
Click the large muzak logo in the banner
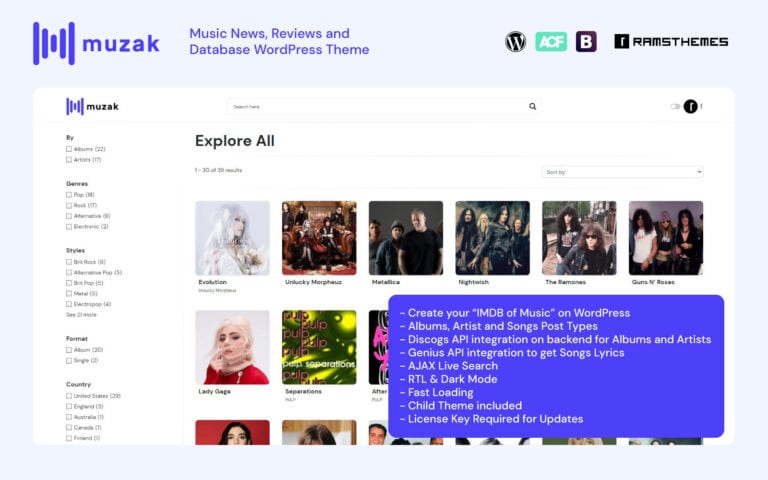tap(96, 43)
